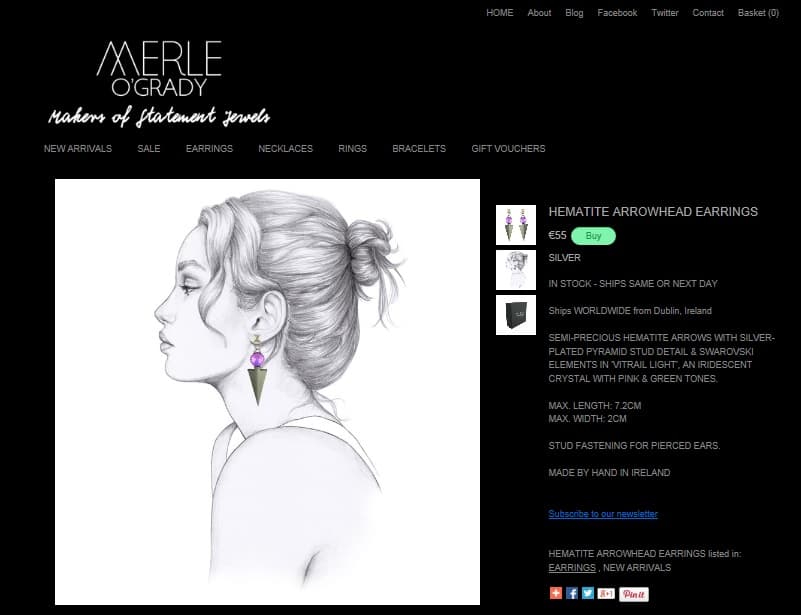
Task: Click the Merle O'Grady logo
Action: coord(159,84)
